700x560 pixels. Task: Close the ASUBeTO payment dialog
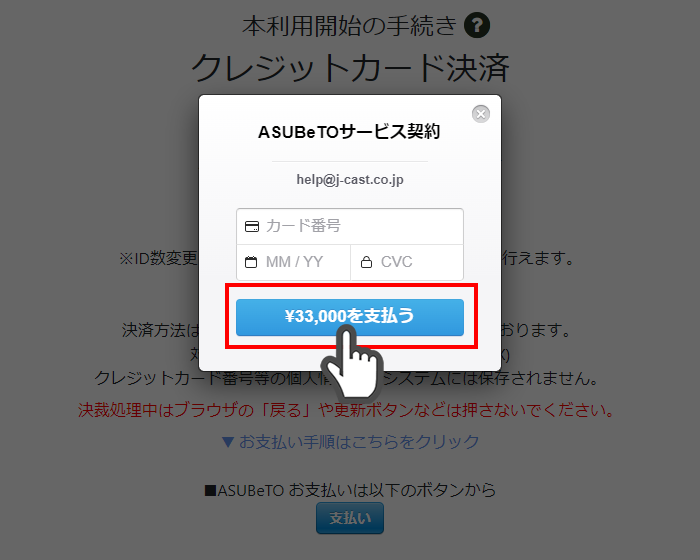click(x=481, y=114)
